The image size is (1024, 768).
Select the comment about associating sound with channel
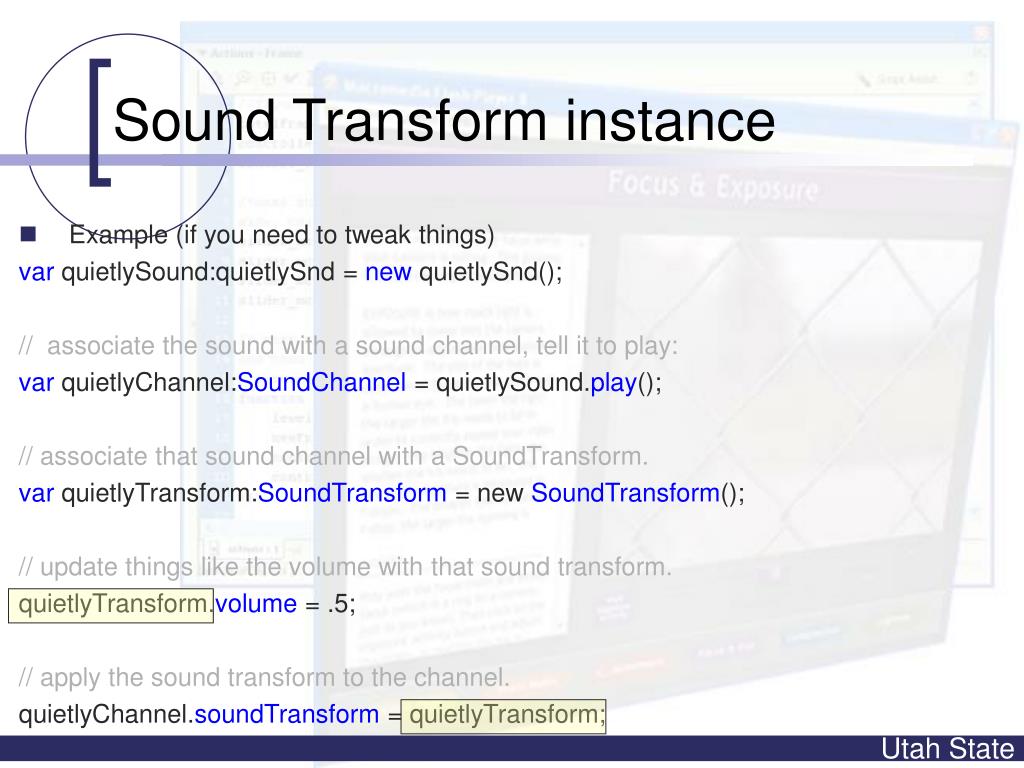pos(348,345)
